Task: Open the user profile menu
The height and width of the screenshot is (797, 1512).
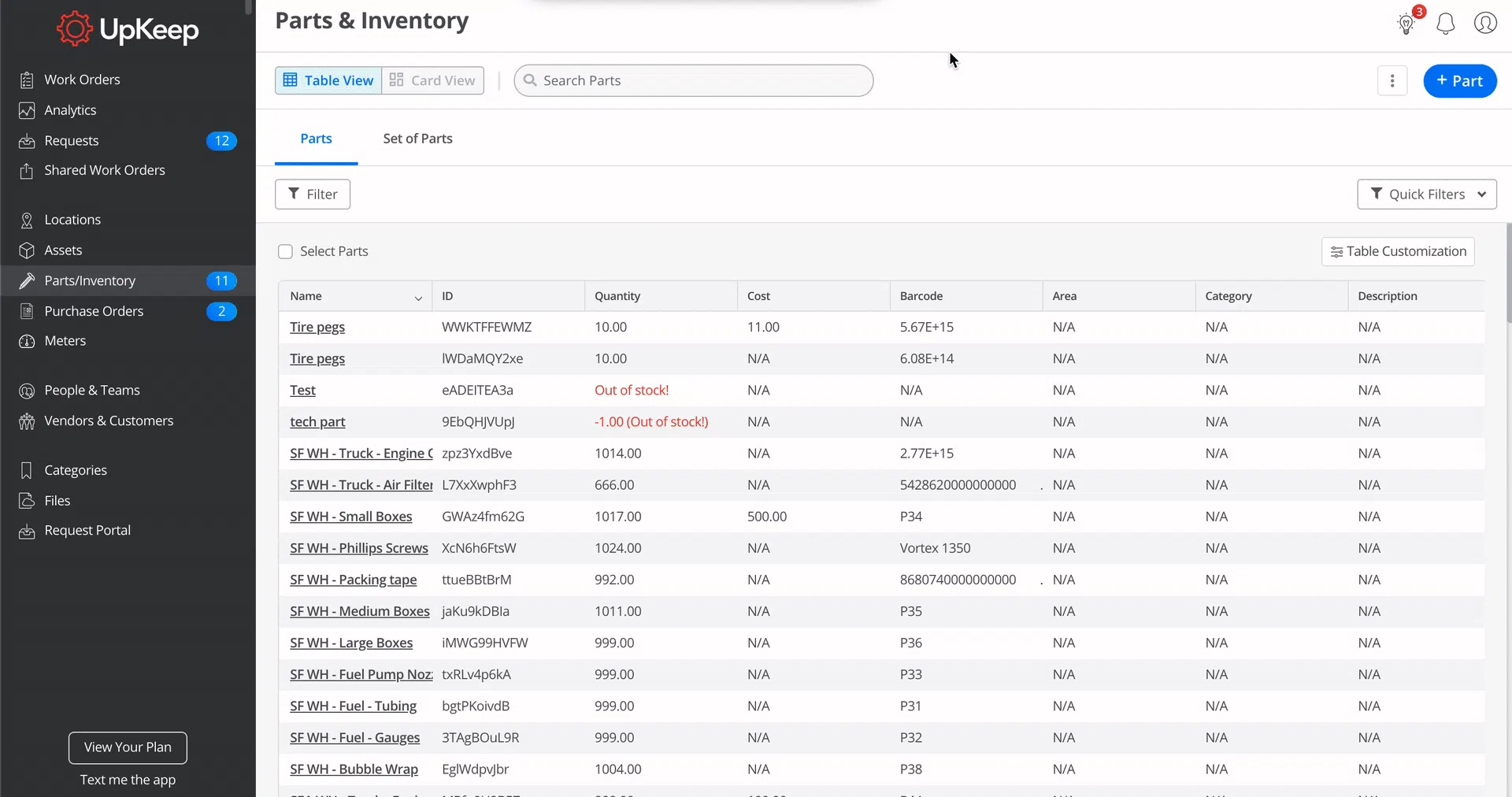Action: coord(1485,24)
